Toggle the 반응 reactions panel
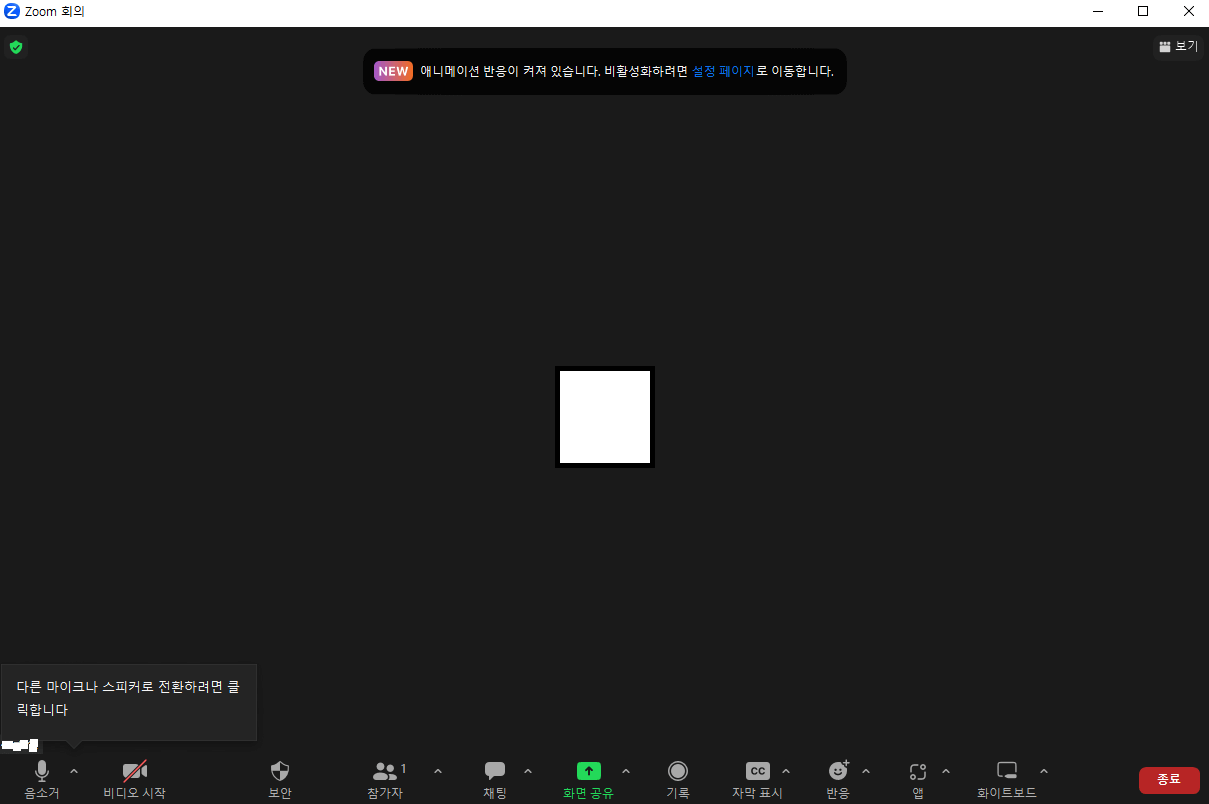This screenshot has height=804, width=1209. (x=837, y=778)
